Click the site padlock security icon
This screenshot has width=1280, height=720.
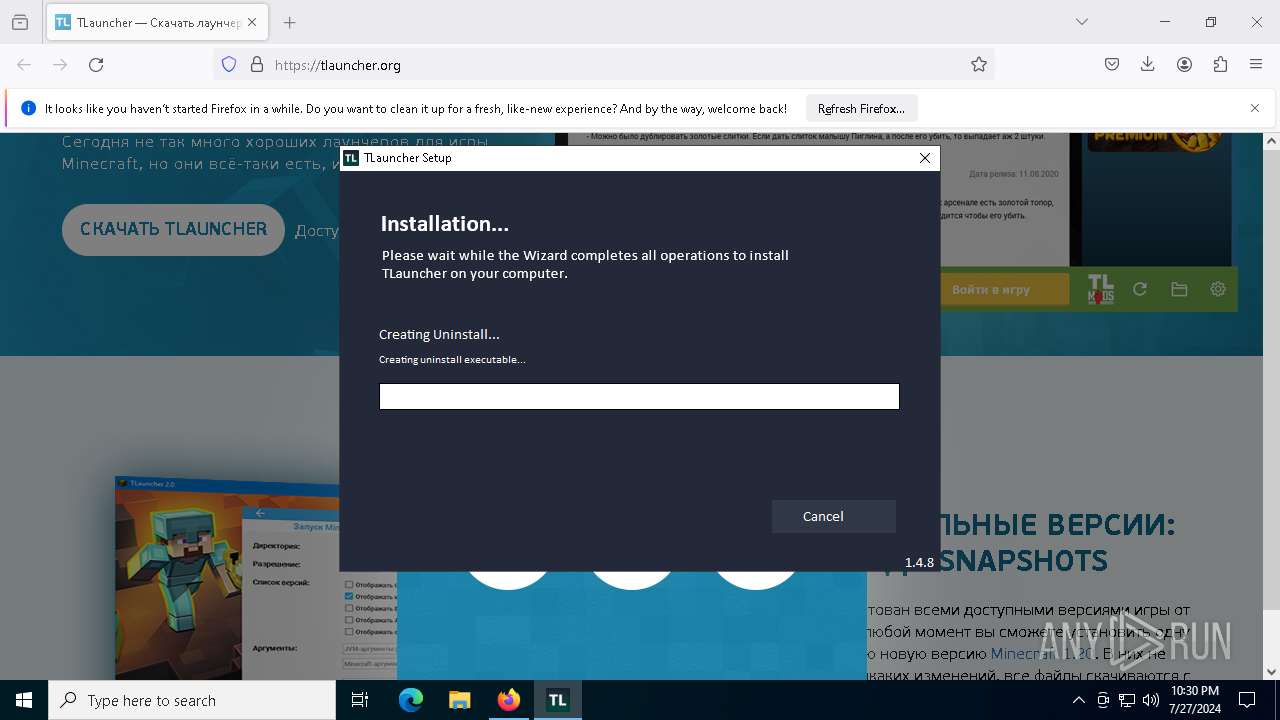[257, 65]
